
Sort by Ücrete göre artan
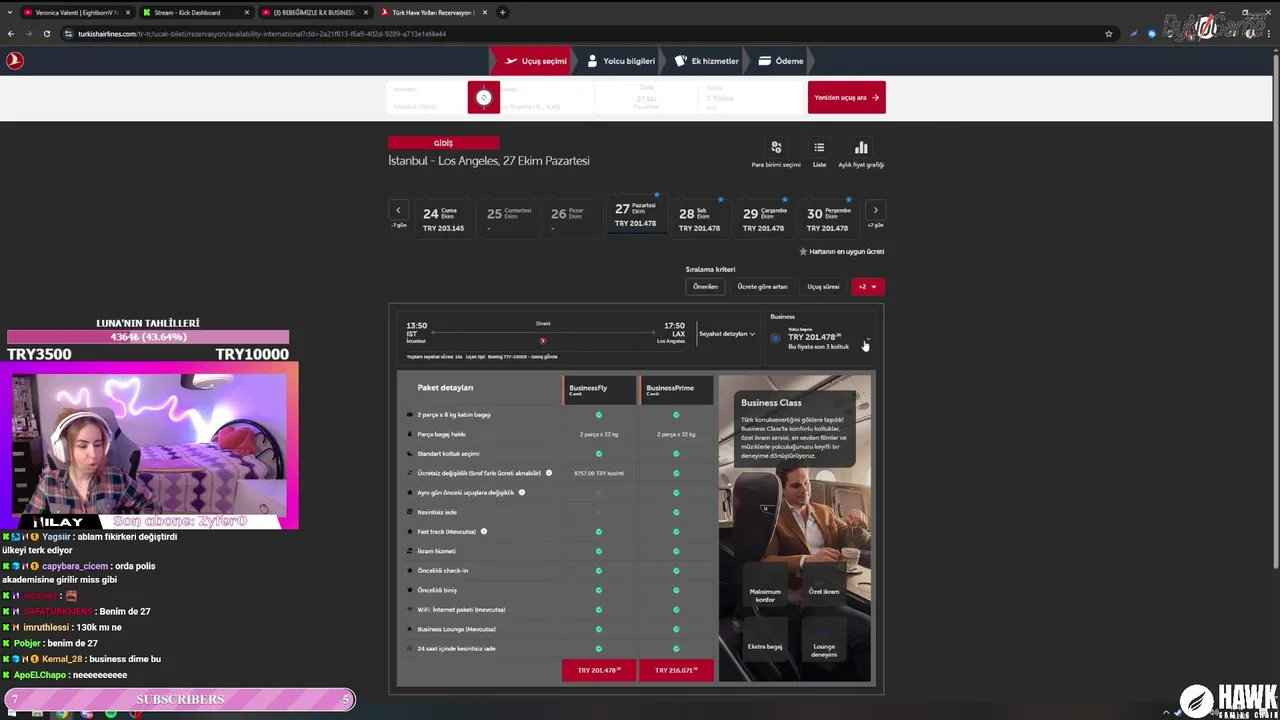tap(763, 287)
